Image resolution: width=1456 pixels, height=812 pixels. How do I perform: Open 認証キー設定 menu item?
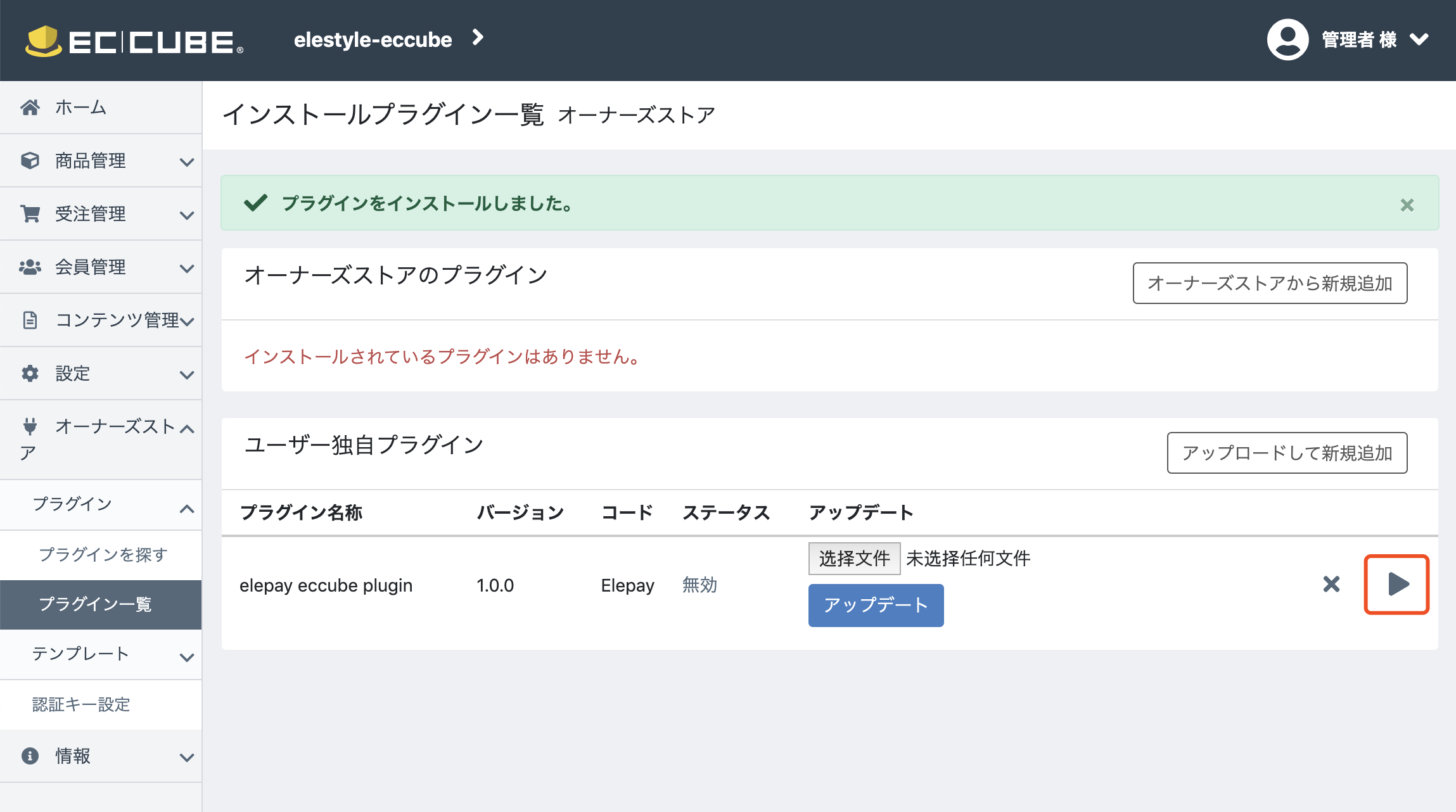81,705
